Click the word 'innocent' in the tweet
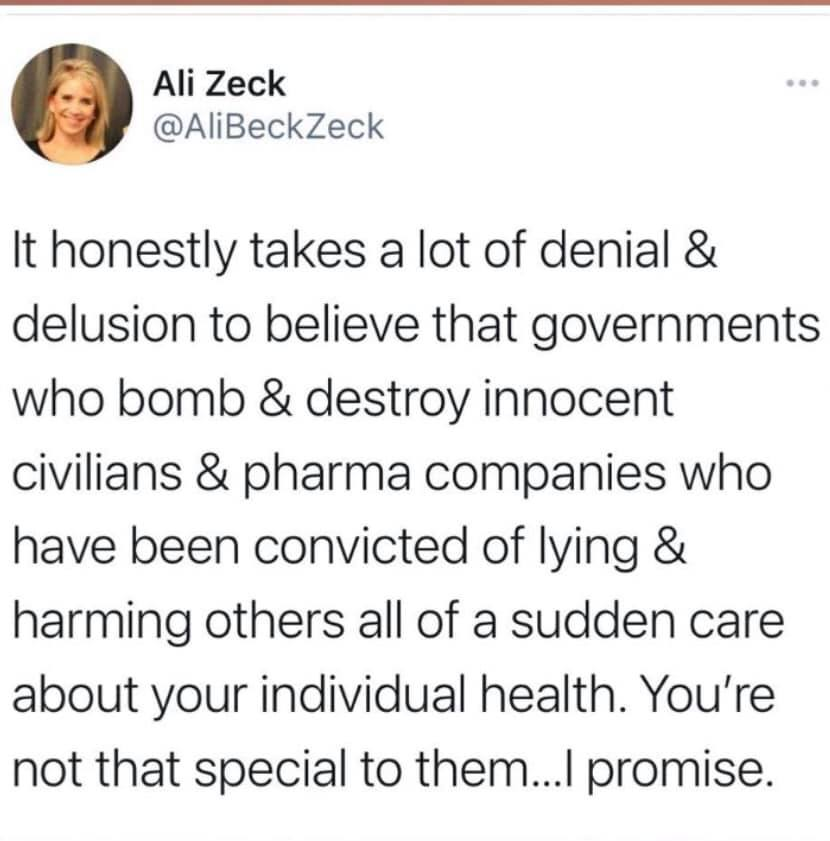The width and height of the screenshot is (830, 841). tap(578, 399)
